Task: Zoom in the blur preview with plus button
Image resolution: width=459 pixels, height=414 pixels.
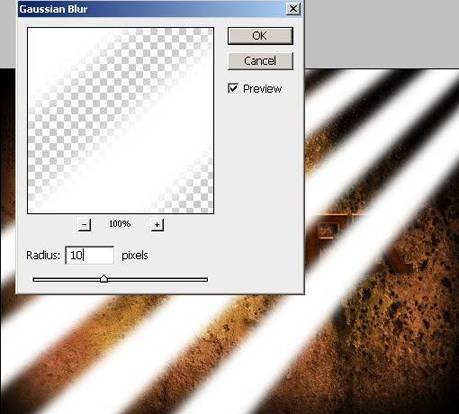Action: click(x=157, y=225)
